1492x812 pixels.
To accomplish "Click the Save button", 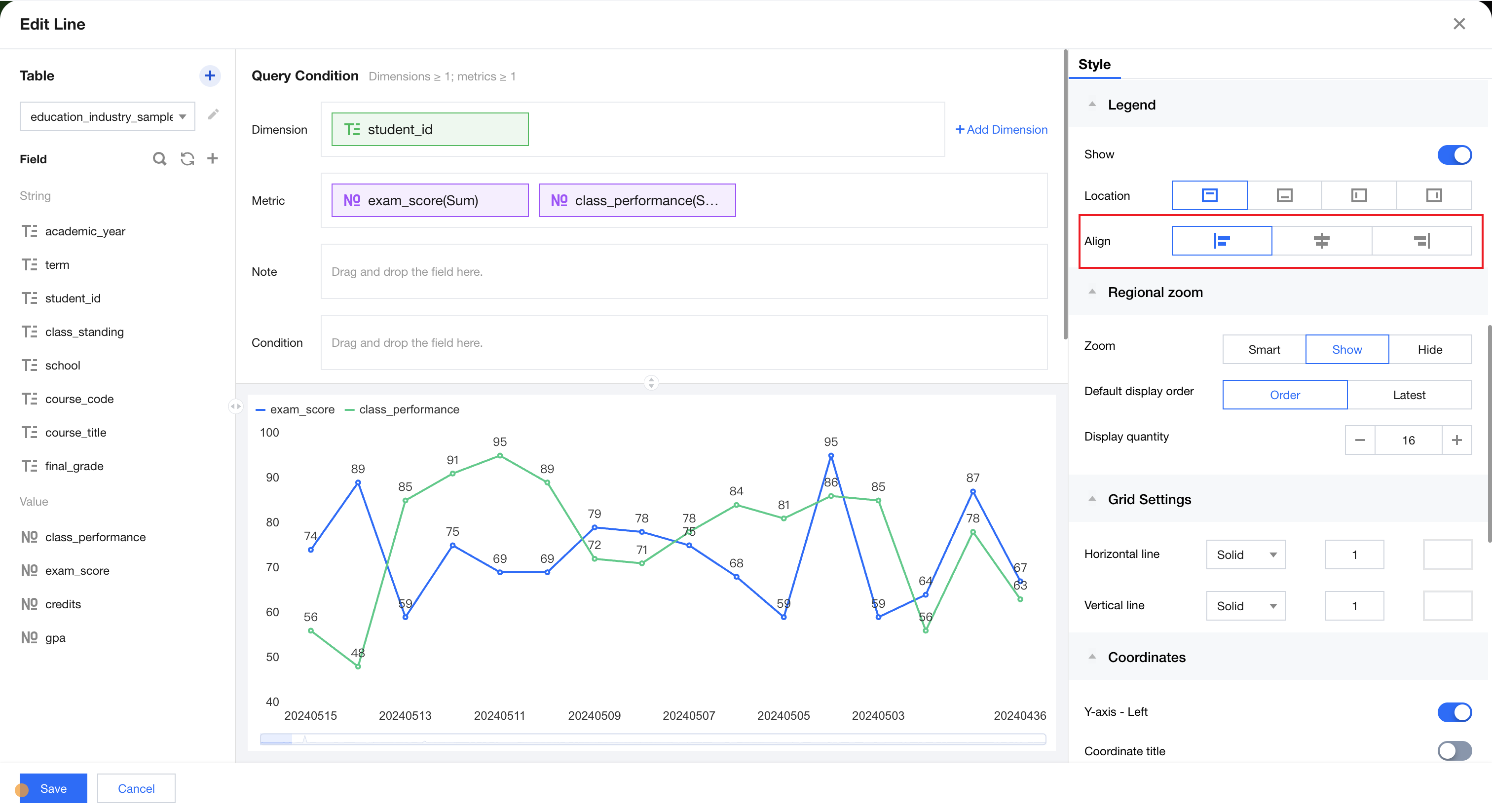I will [53, 788].
